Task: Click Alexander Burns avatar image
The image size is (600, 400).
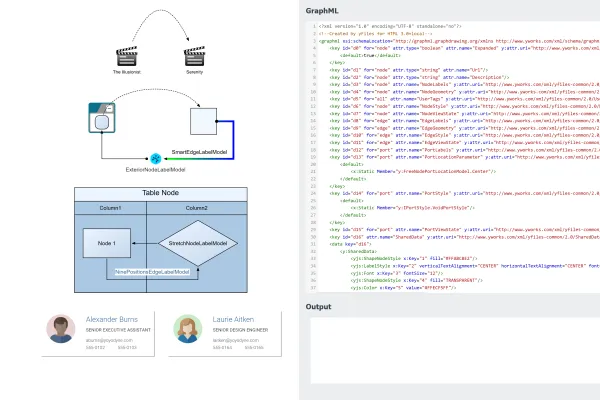Action: tap(61, 329)
